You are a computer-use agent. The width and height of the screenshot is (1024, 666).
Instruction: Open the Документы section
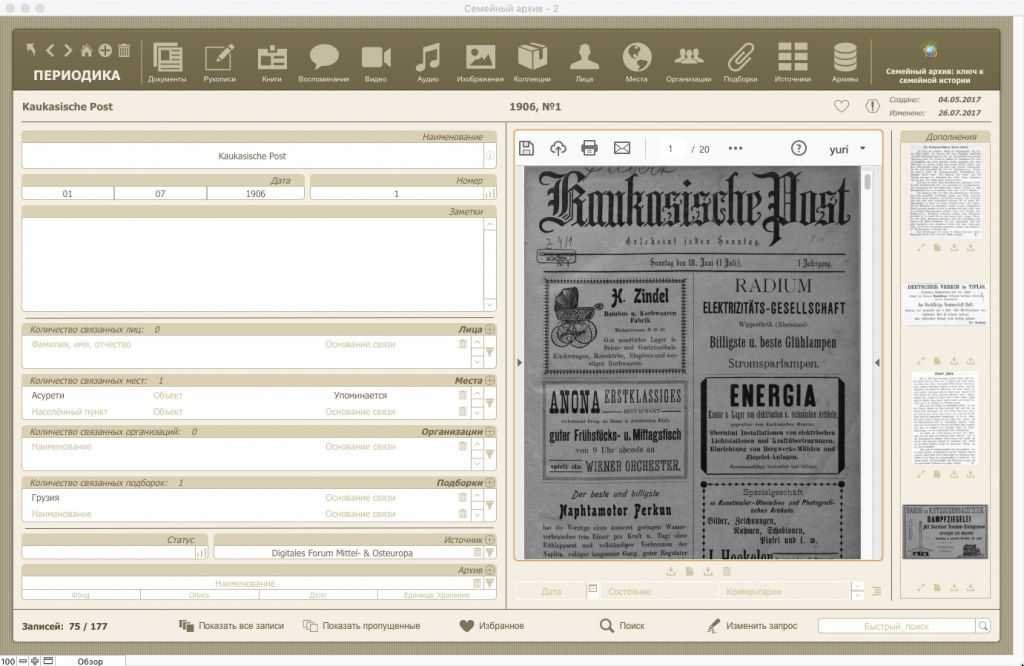(167, 63)
